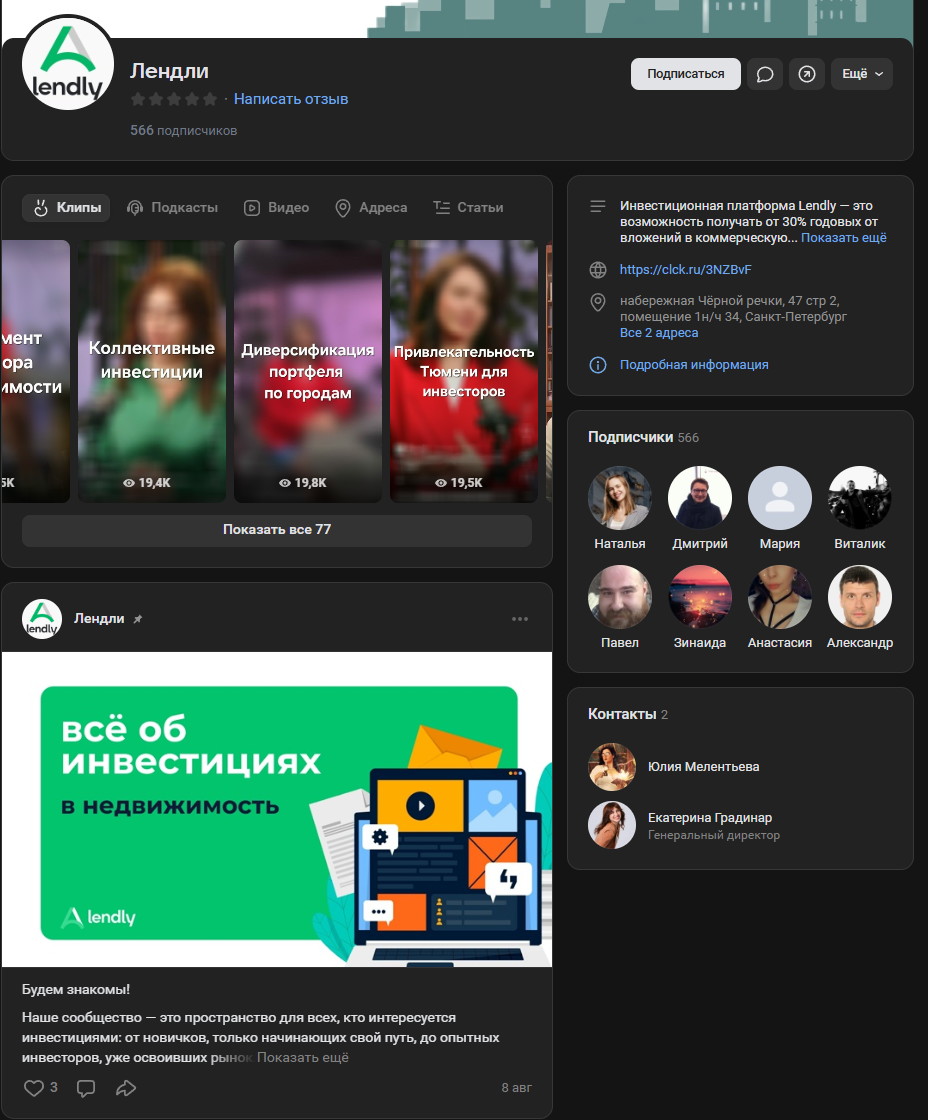Switch to the Клипы tab
The width and height of the screenshot is (928, 1120).
(x=66, y=208)
